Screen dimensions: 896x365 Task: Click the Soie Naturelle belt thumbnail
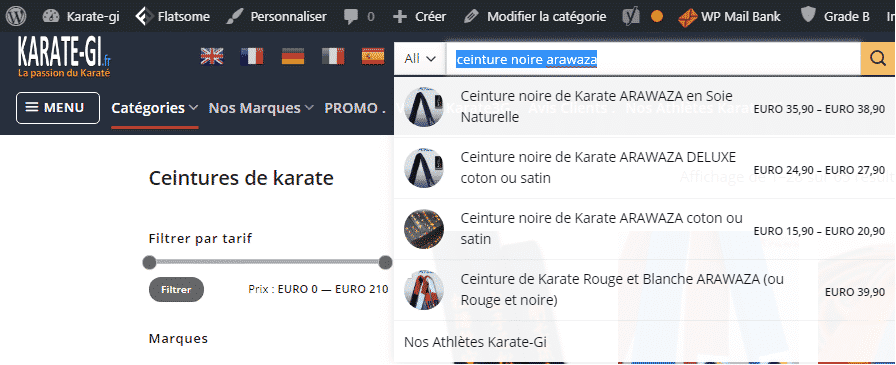(x=423, y=107)
